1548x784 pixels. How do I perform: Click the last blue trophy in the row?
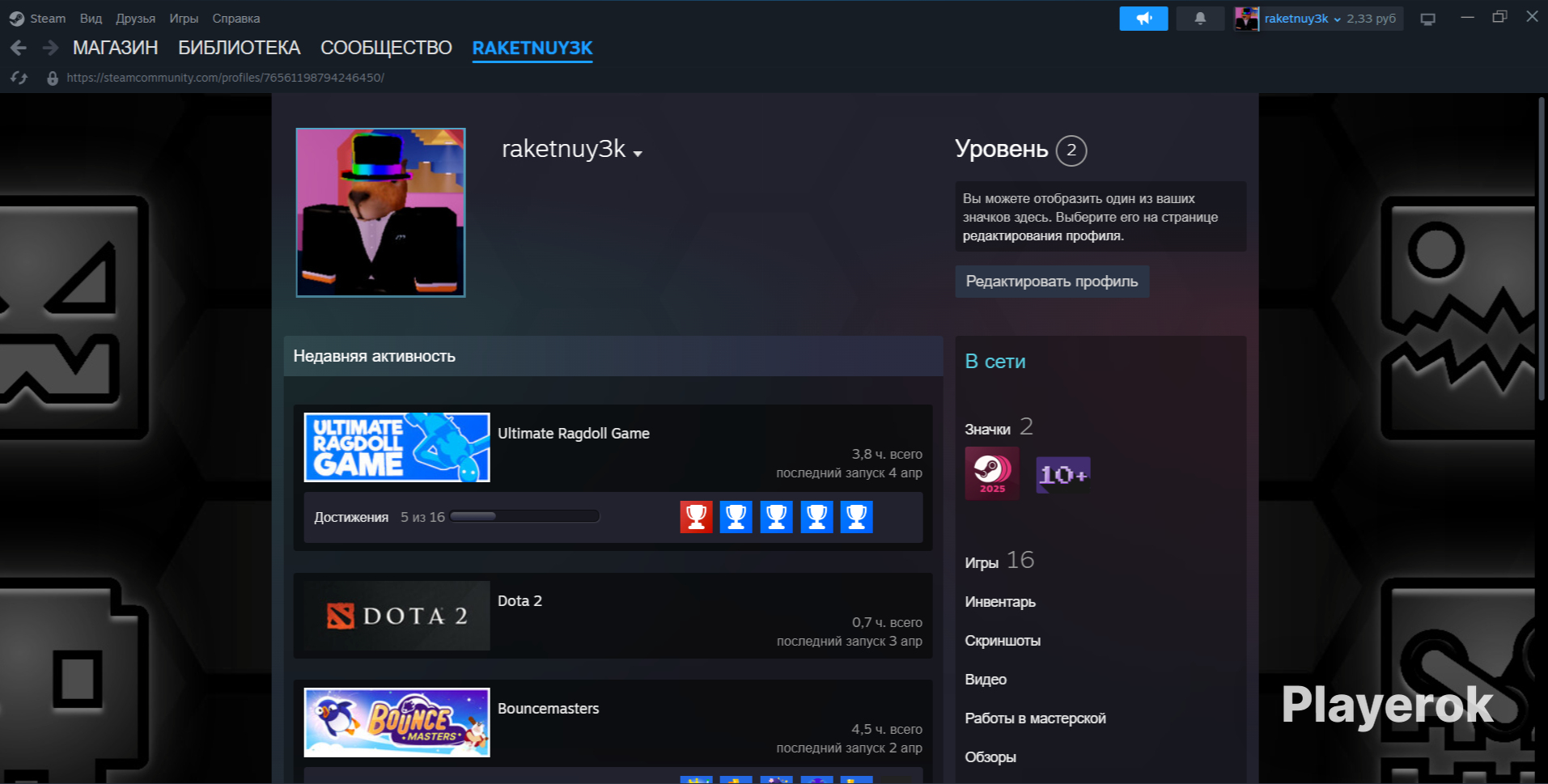coord(856,516)
